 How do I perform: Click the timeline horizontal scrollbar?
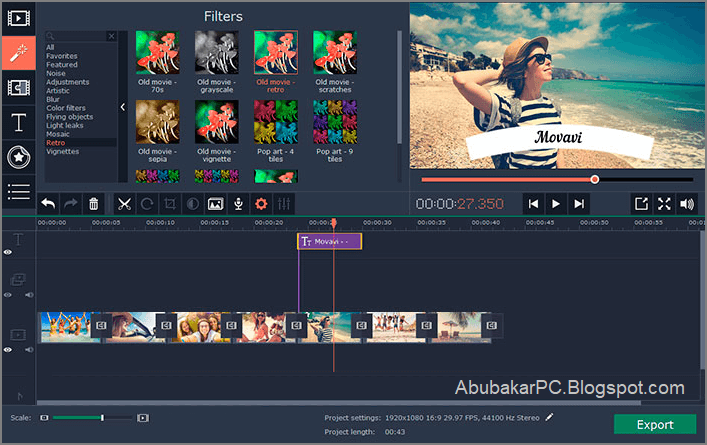pos(339,403)
